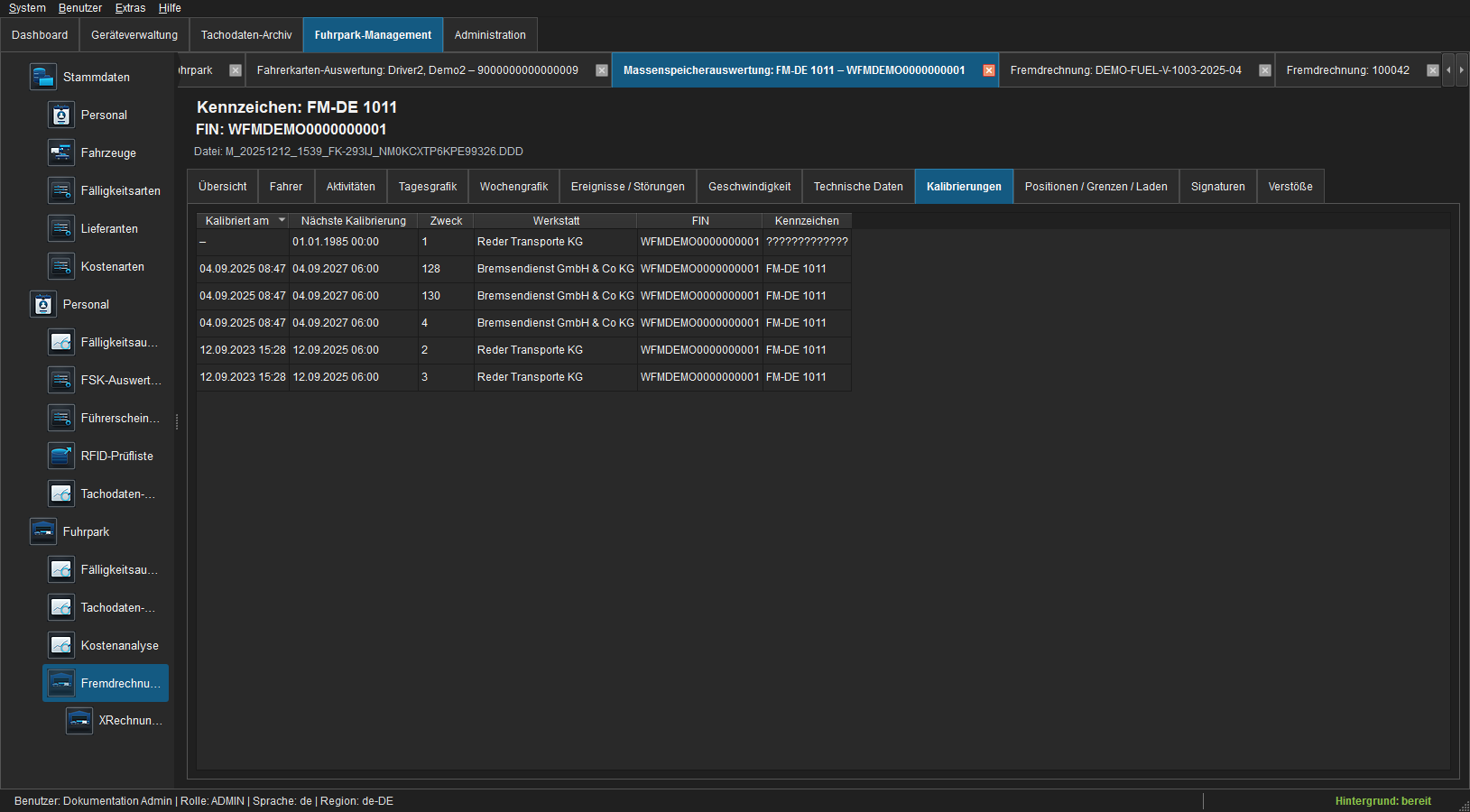Click the RFID-Prüfliste icon
Viewport: 1470px width, 812px height.
coord(60,456)
